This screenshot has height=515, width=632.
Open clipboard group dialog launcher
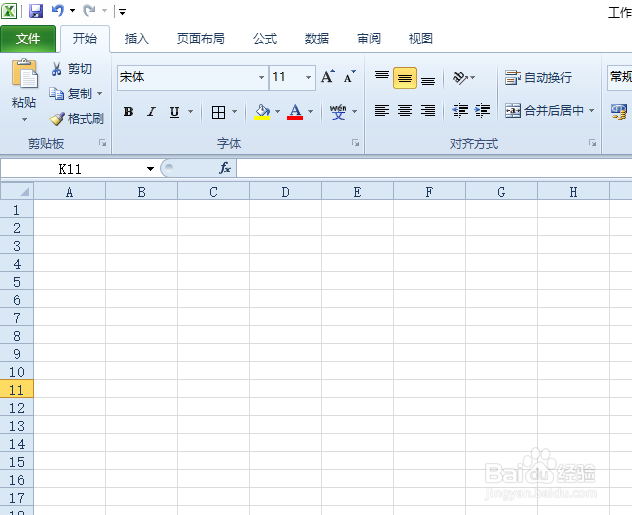click(103, 143)
